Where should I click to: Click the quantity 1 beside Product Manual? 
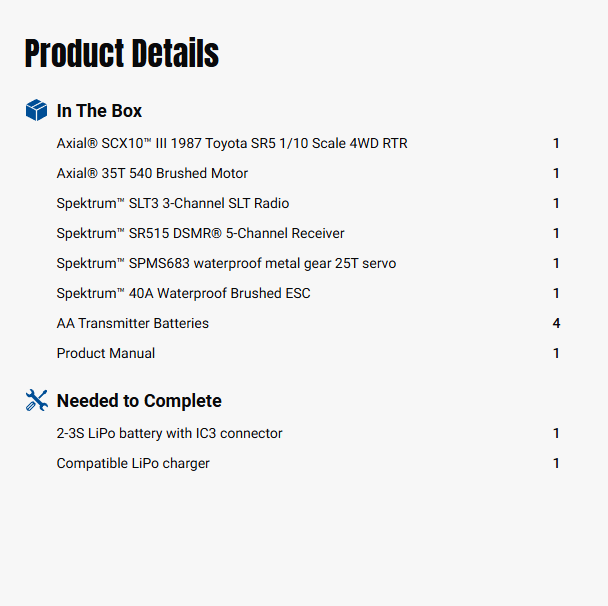point(556,354)
